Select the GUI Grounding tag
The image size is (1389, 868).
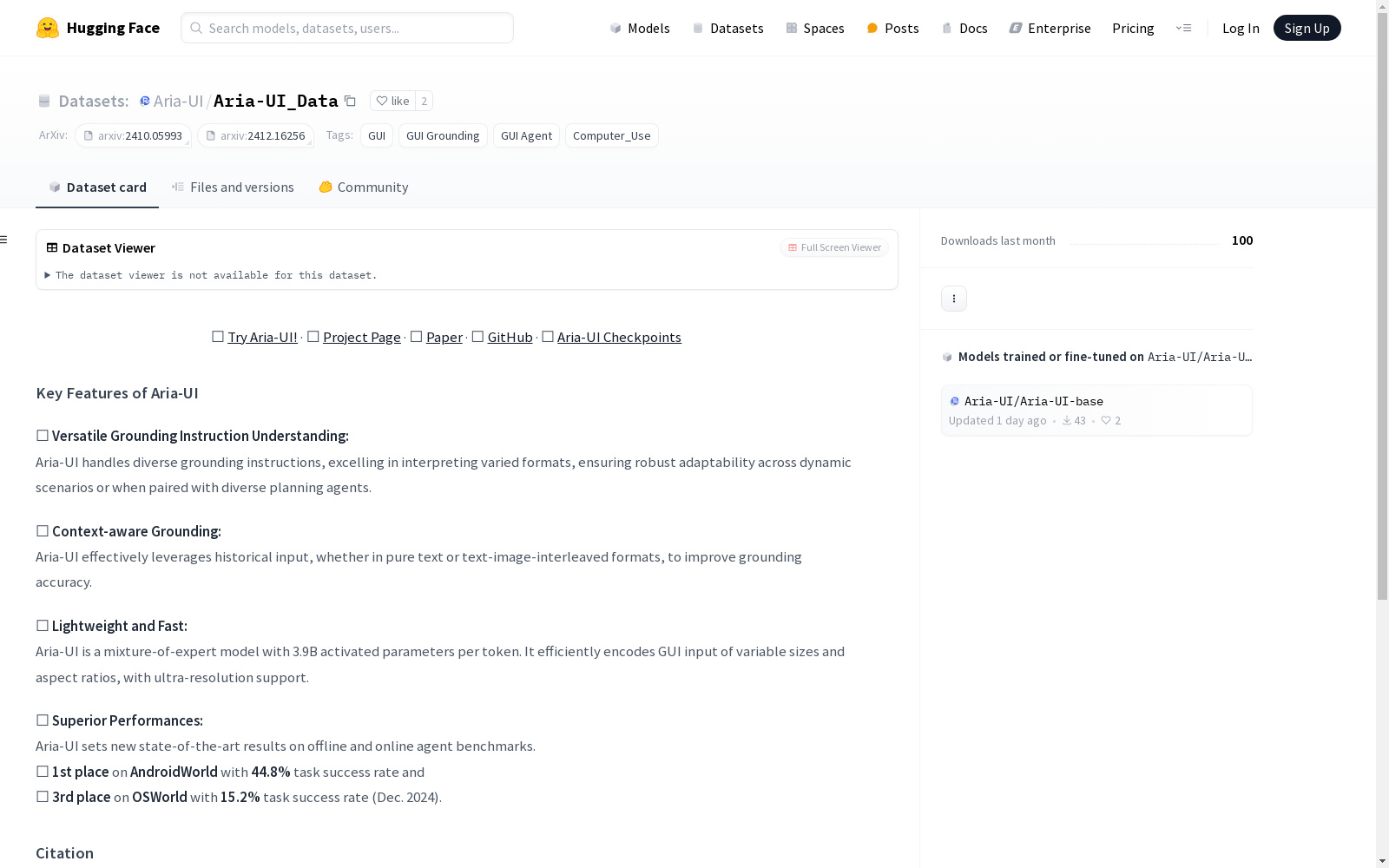coord(443,135)
